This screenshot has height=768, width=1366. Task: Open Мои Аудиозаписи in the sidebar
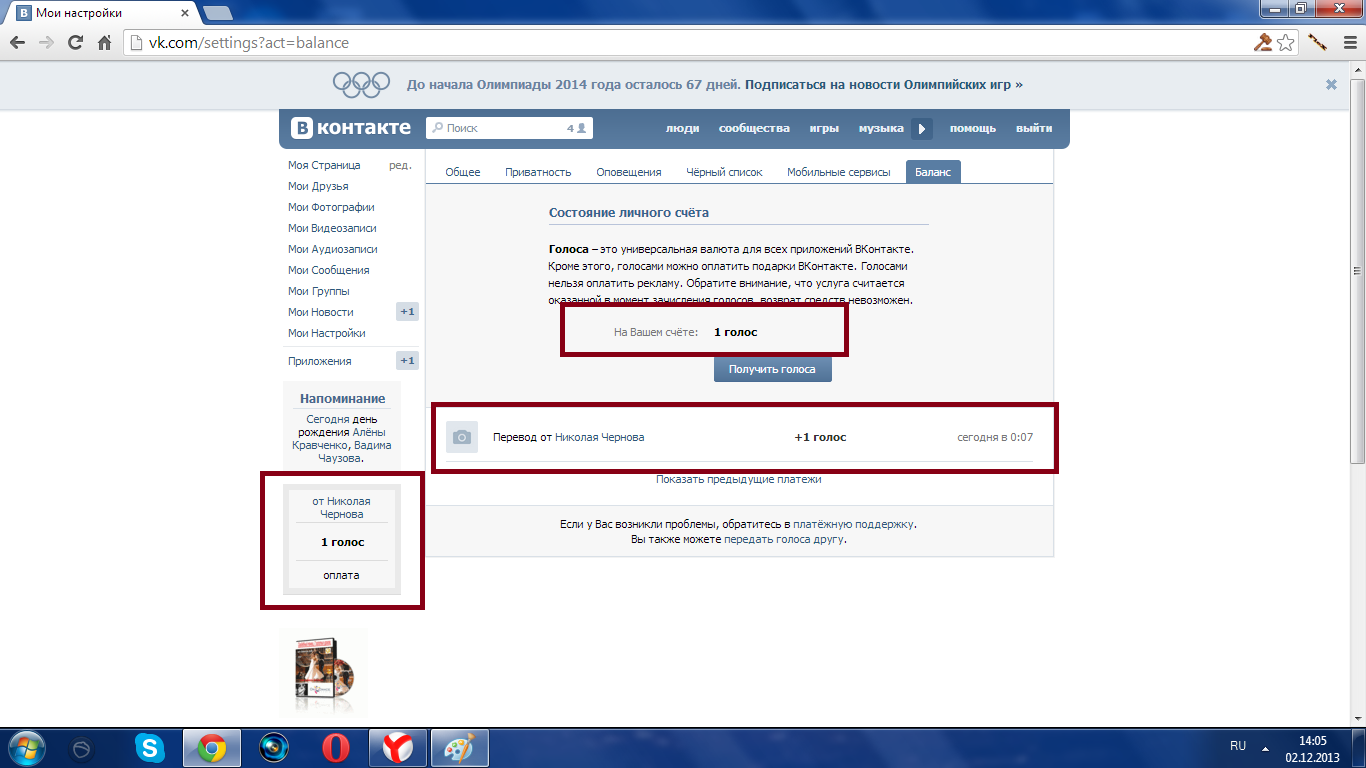pyautogui.click(x=333, y=249)
